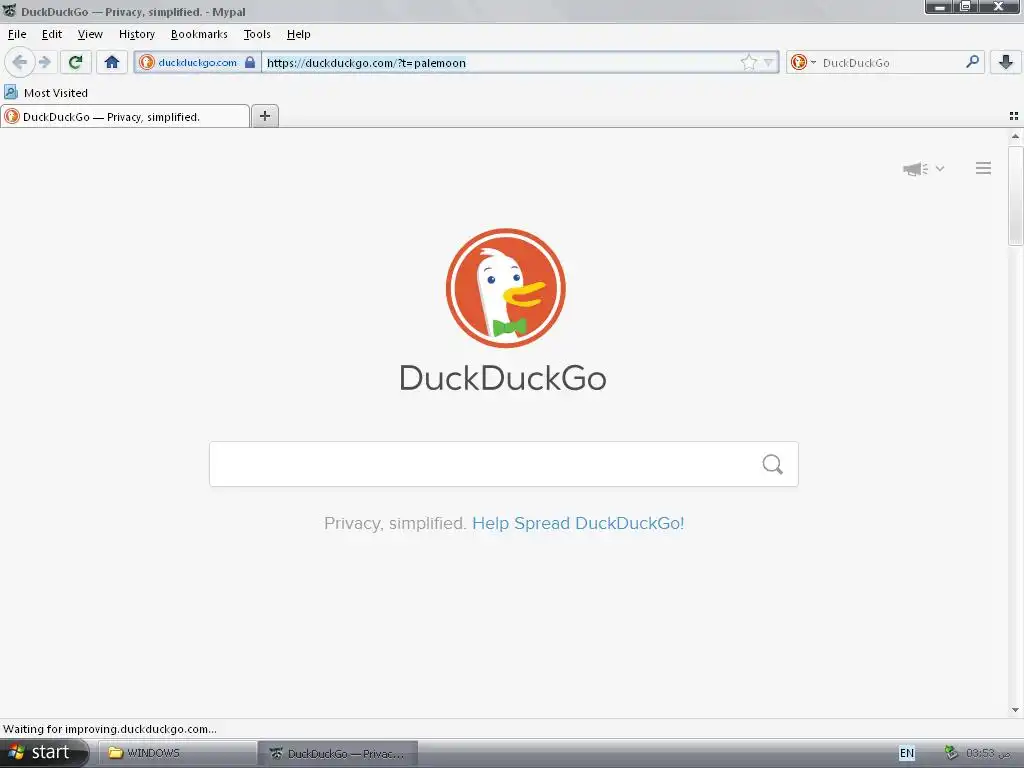The height and width of the screenshot is (768, 1024).
Task: Open a new tab with plus button
Action: [x=264, y=116]
